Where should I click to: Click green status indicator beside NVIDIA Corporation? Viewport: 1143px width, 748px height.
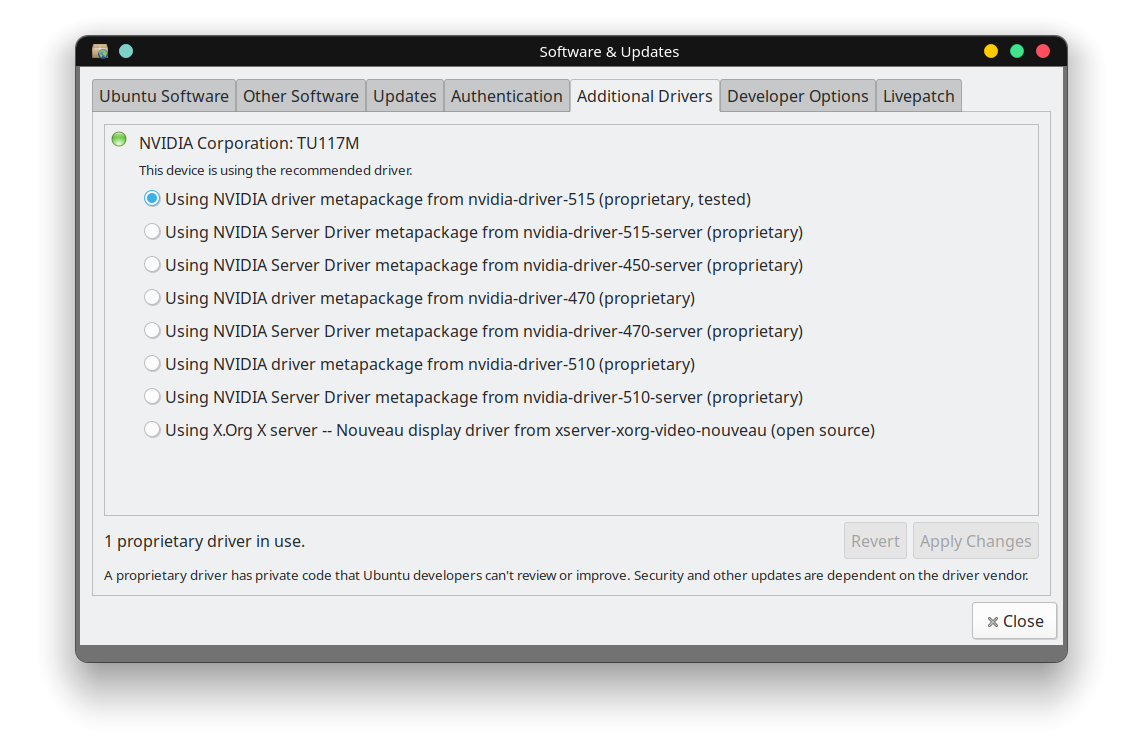click(119, 139)
